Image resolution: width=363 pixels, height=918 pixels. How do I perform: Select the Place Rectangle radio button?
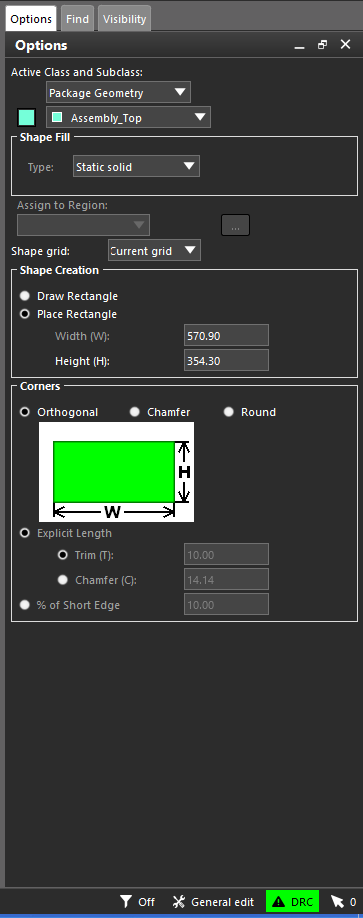pyautogui.click(x=25, y=314)
